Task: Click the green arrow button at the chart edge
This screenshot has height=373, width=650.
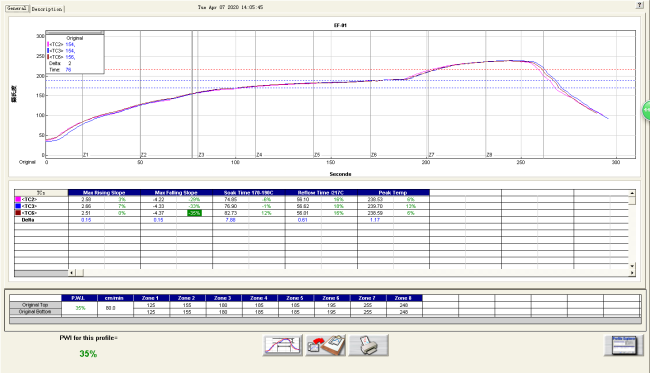Action: [x=646, y=111]
